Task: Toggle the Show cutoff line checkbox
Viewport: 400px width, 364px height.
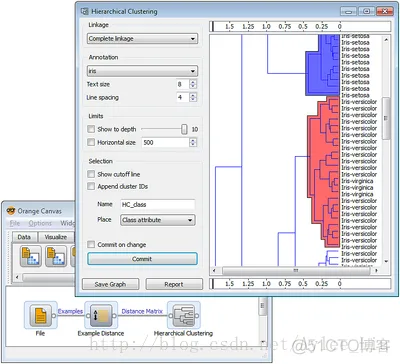Action: coord(91,174)
